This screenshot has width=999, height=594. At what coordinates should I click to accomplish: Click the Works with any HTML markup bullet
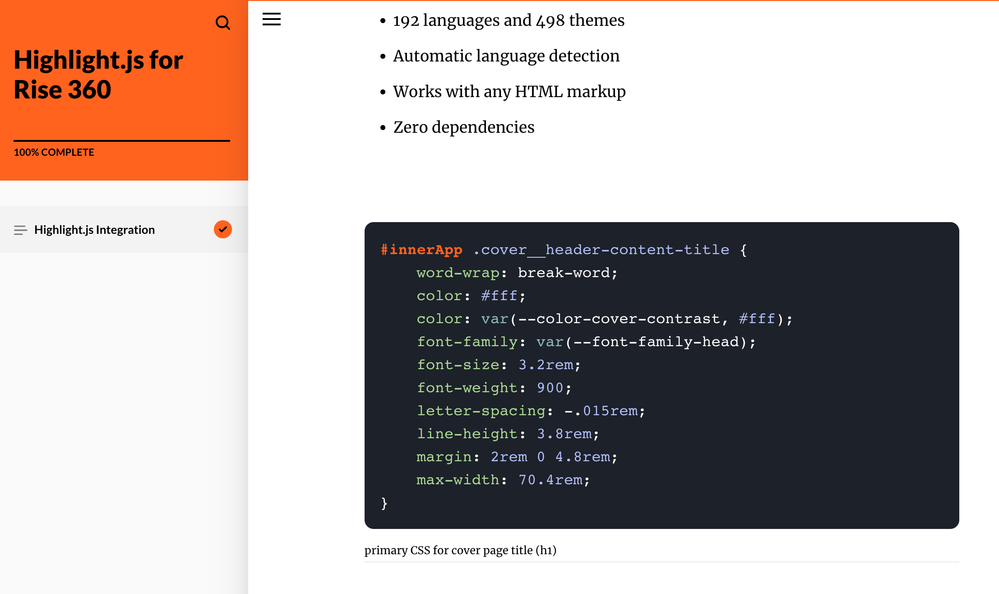point(509,92)
